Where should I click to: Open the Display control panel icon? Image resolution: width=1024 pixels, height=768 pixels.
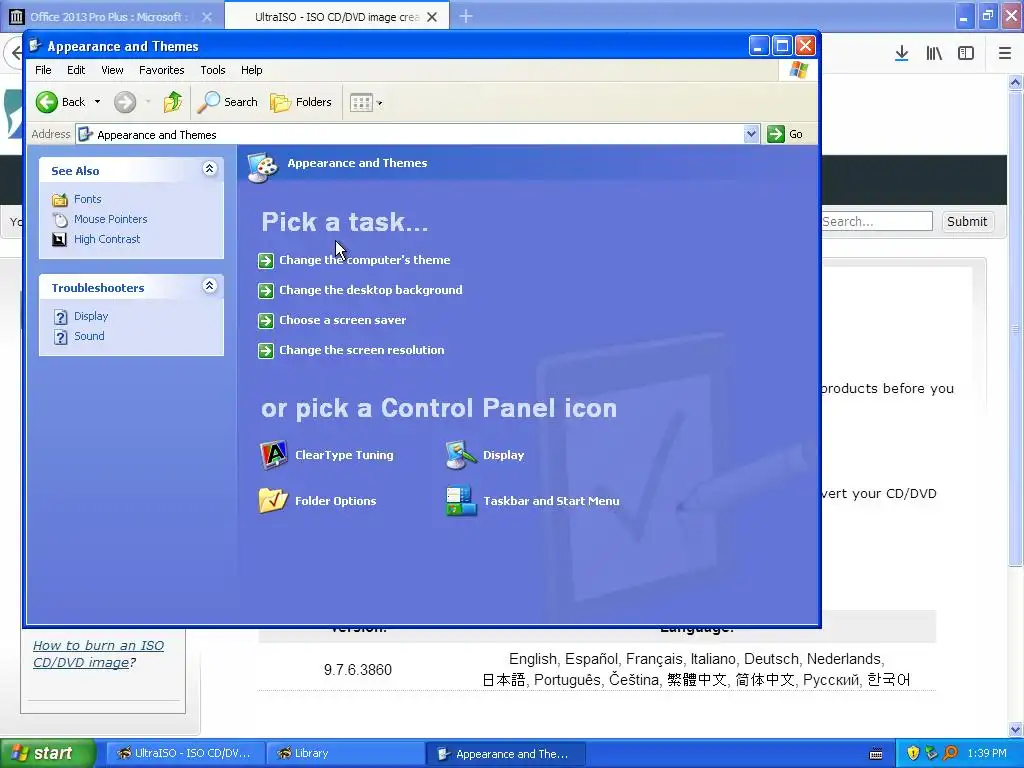pos(461,455)
